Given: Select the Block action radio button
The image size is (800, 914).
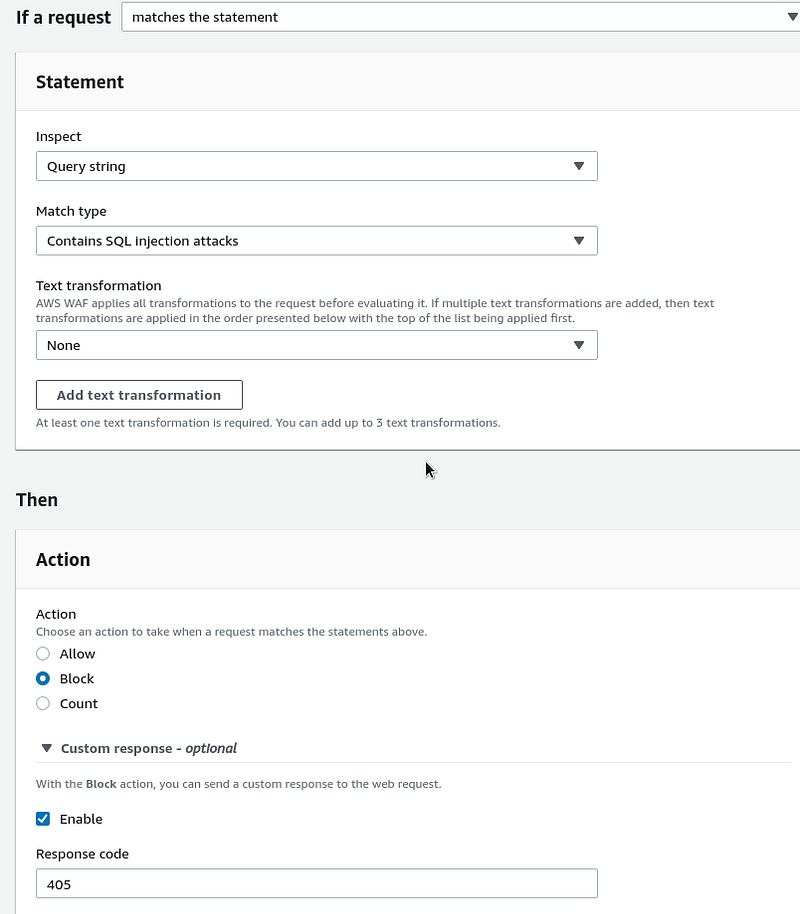Looking at the screenshot, I should coord(43,679).
